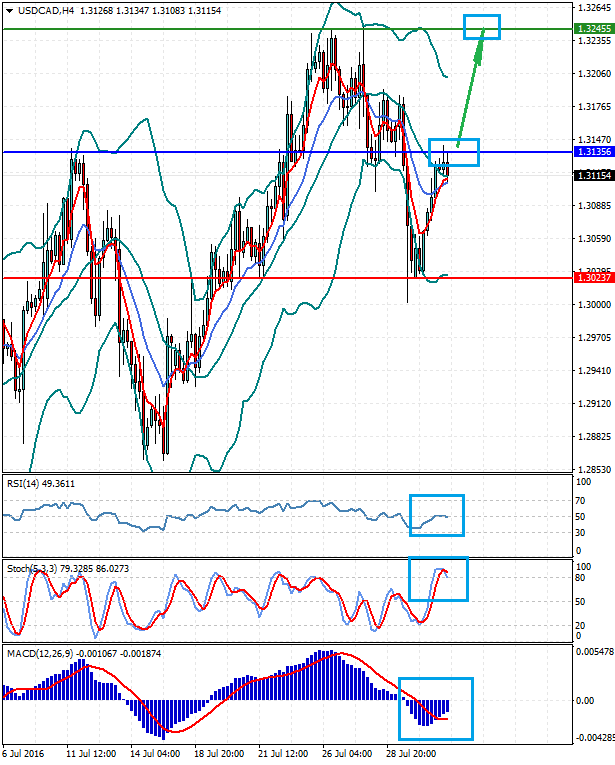615x765 pixels.
Task: Click the 28 Jul 20:00 time label
Action: [x=411, y=752]
